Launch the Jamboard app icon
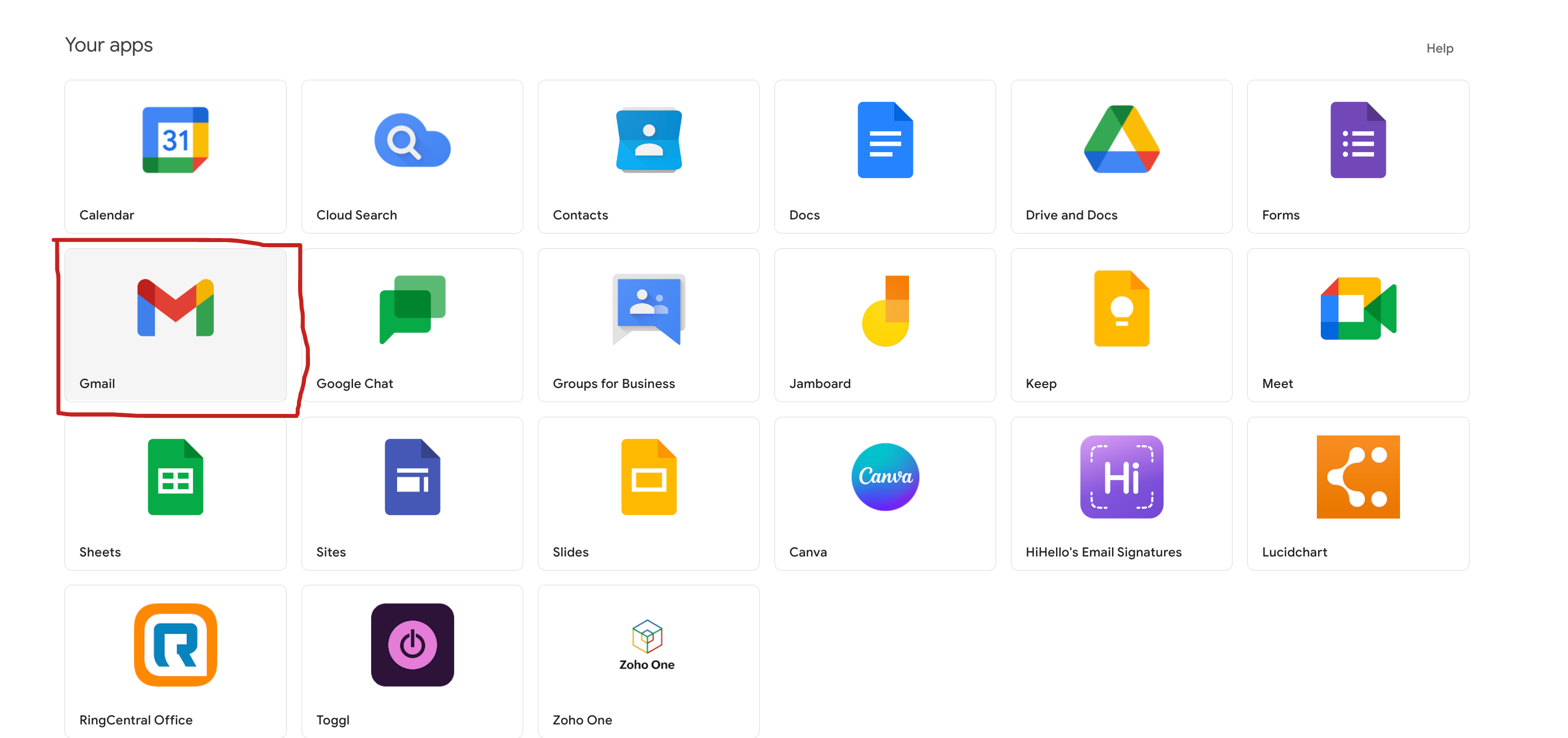Image resolution: width=1568 pixels, height=738 pixels. click(x=885, y=310)
